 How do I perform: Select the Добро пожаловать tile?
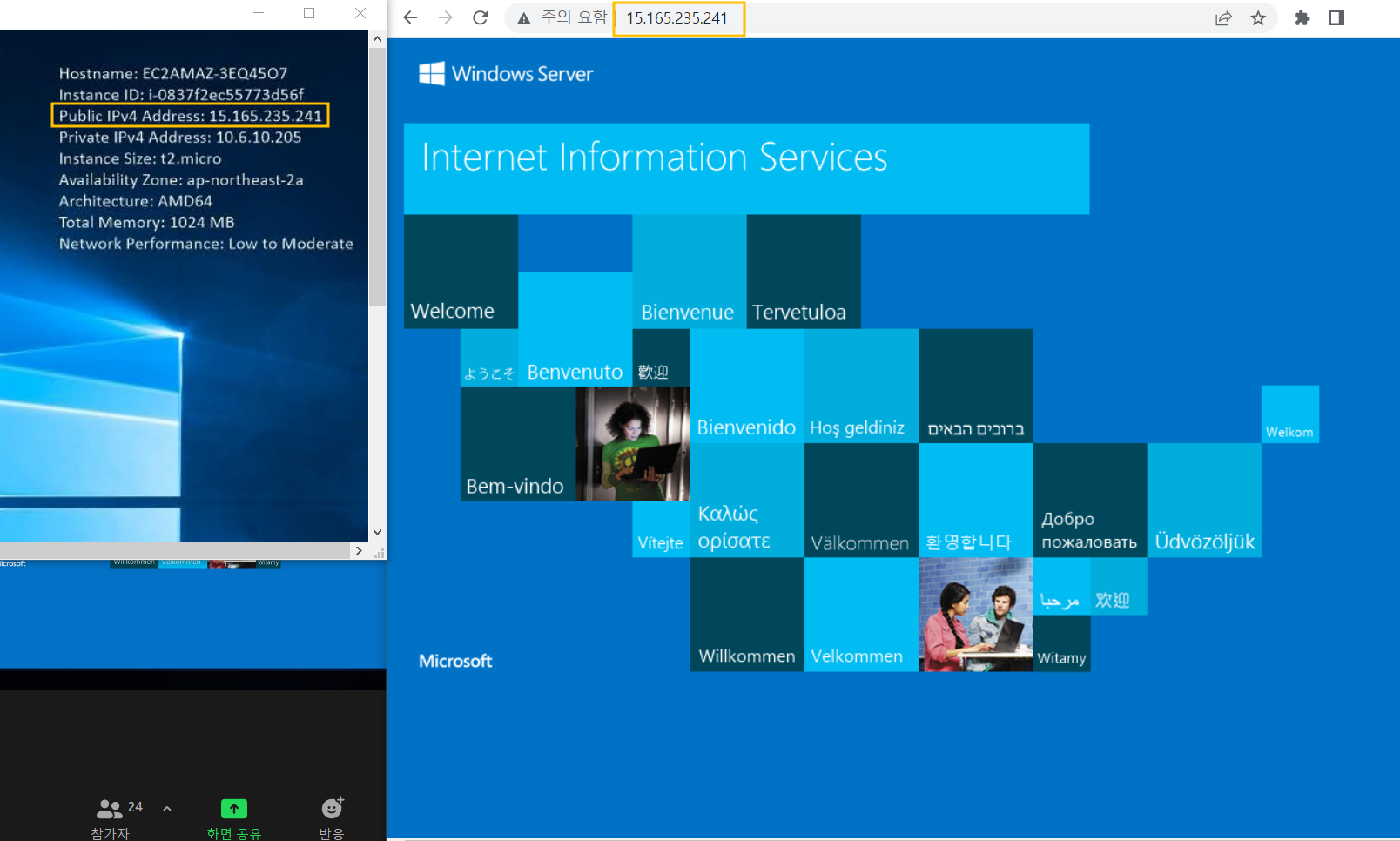point(1090,501)
